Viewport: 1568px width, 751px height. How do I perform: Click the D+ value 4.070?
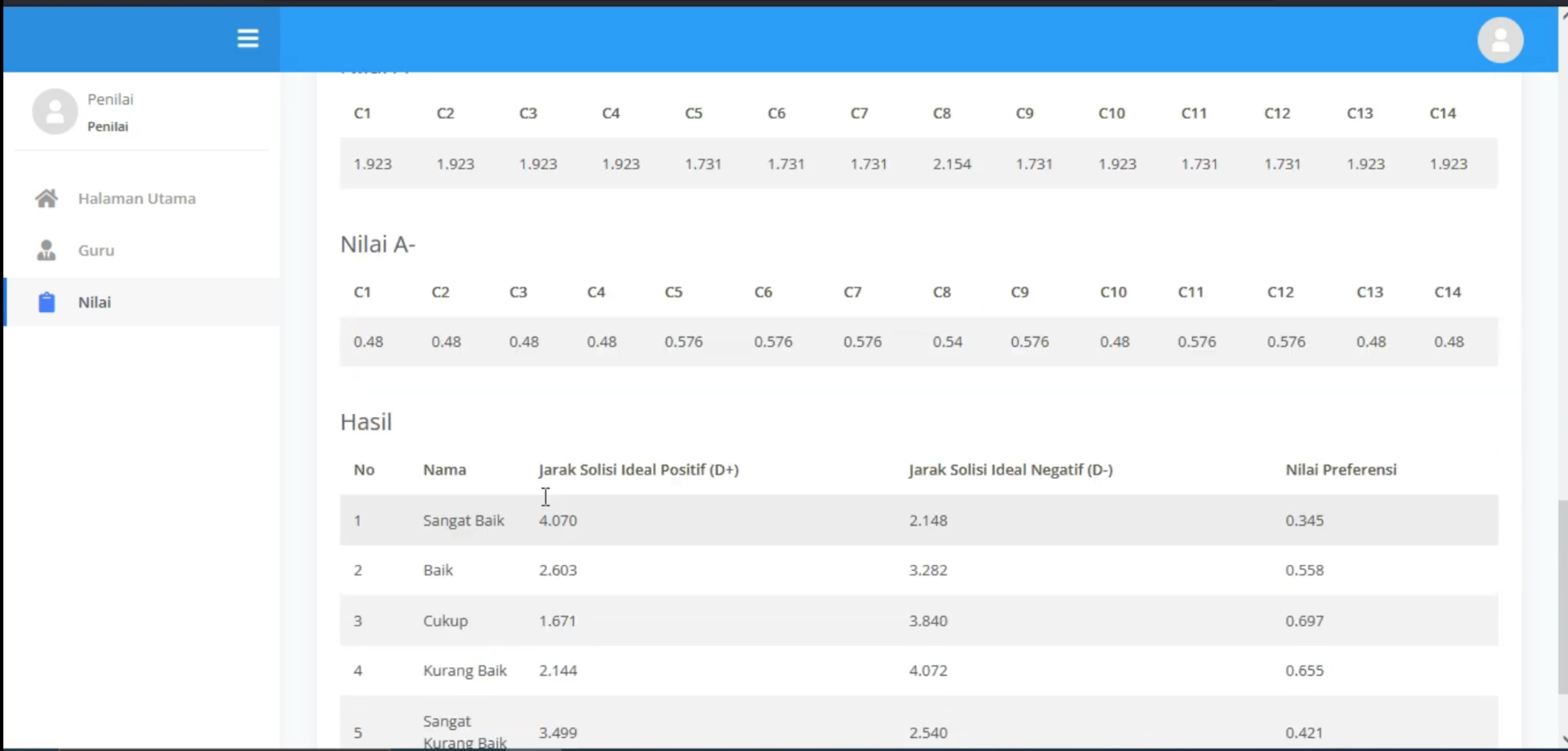coord(558,520)
